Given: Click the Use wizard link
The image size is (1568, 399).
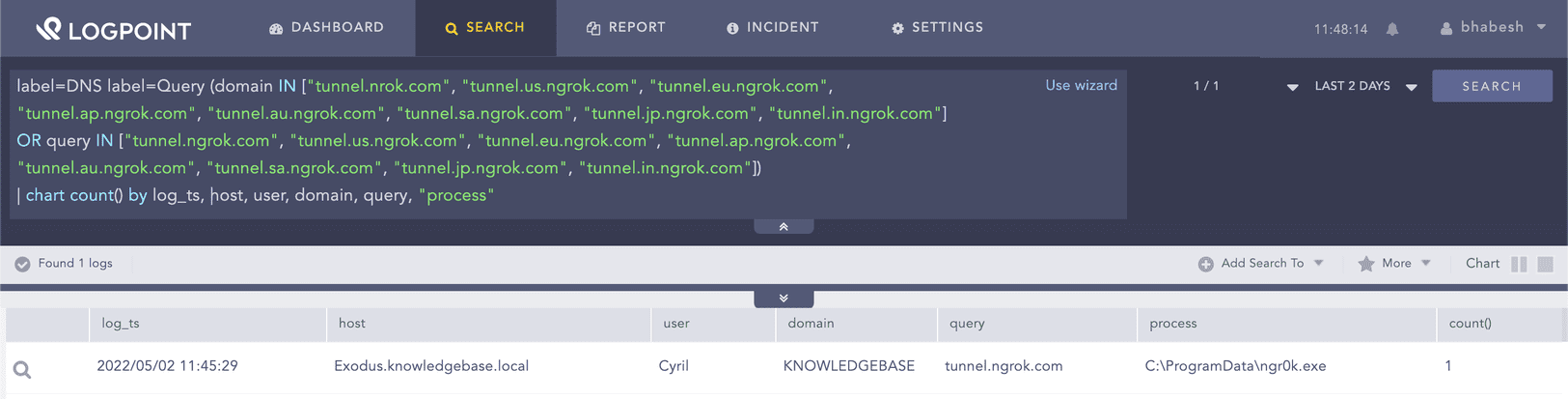Looking at the screenshot, I should pyautogui.click(x=1081, y=85).
